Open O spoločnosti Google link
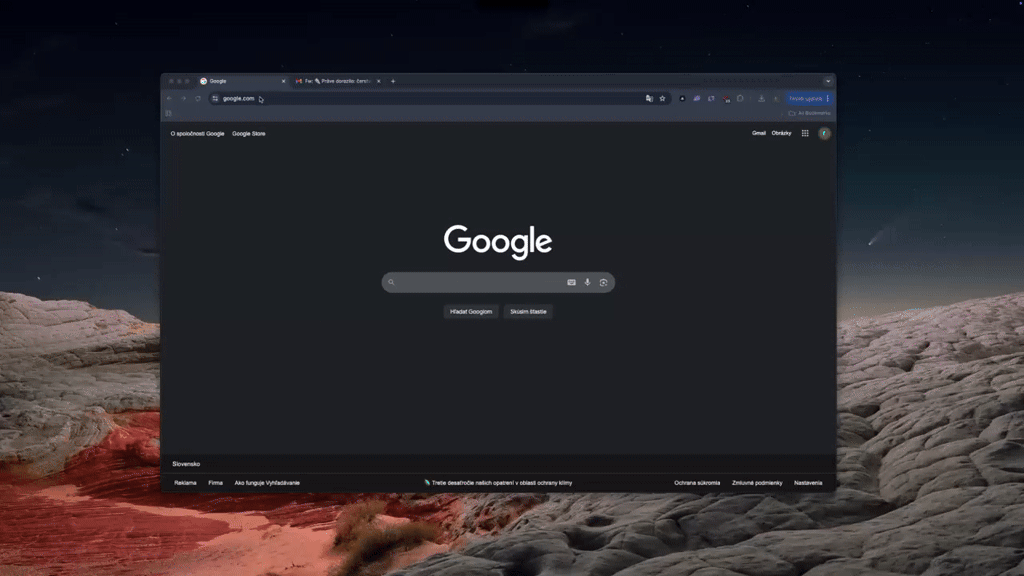Screen dimensions: 1024x576 pyautogui.click(x=197, y=133)
